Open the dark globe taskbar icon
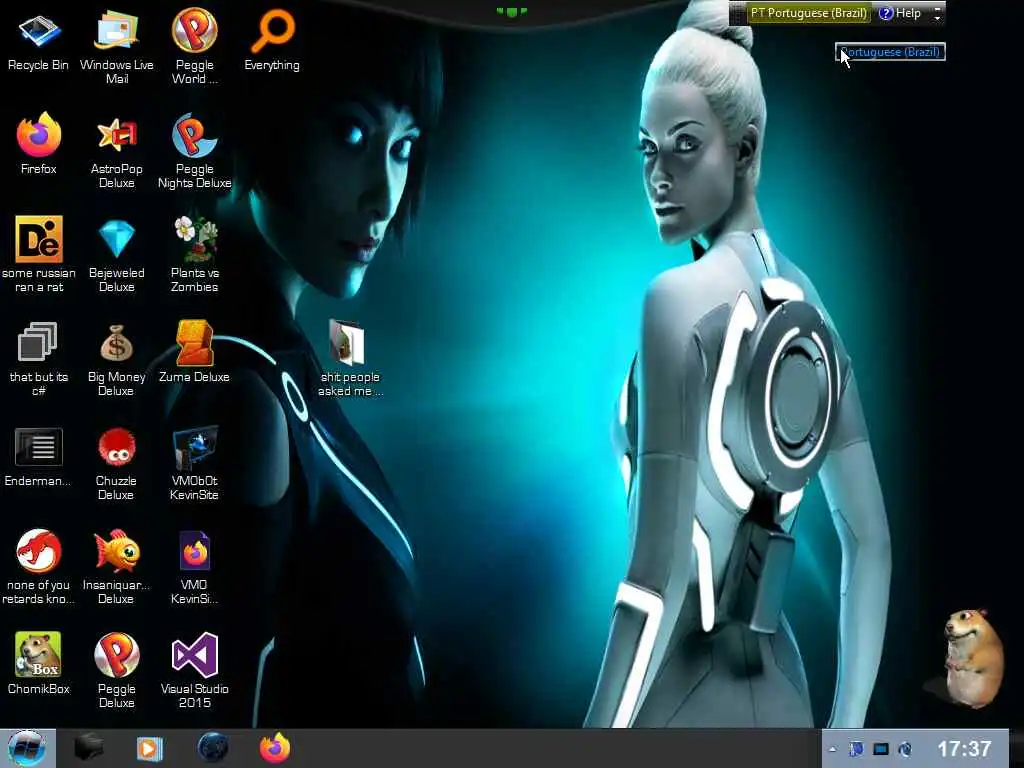Image resolution: width=1024 pixels, height=768 pixels. (213, 748)
